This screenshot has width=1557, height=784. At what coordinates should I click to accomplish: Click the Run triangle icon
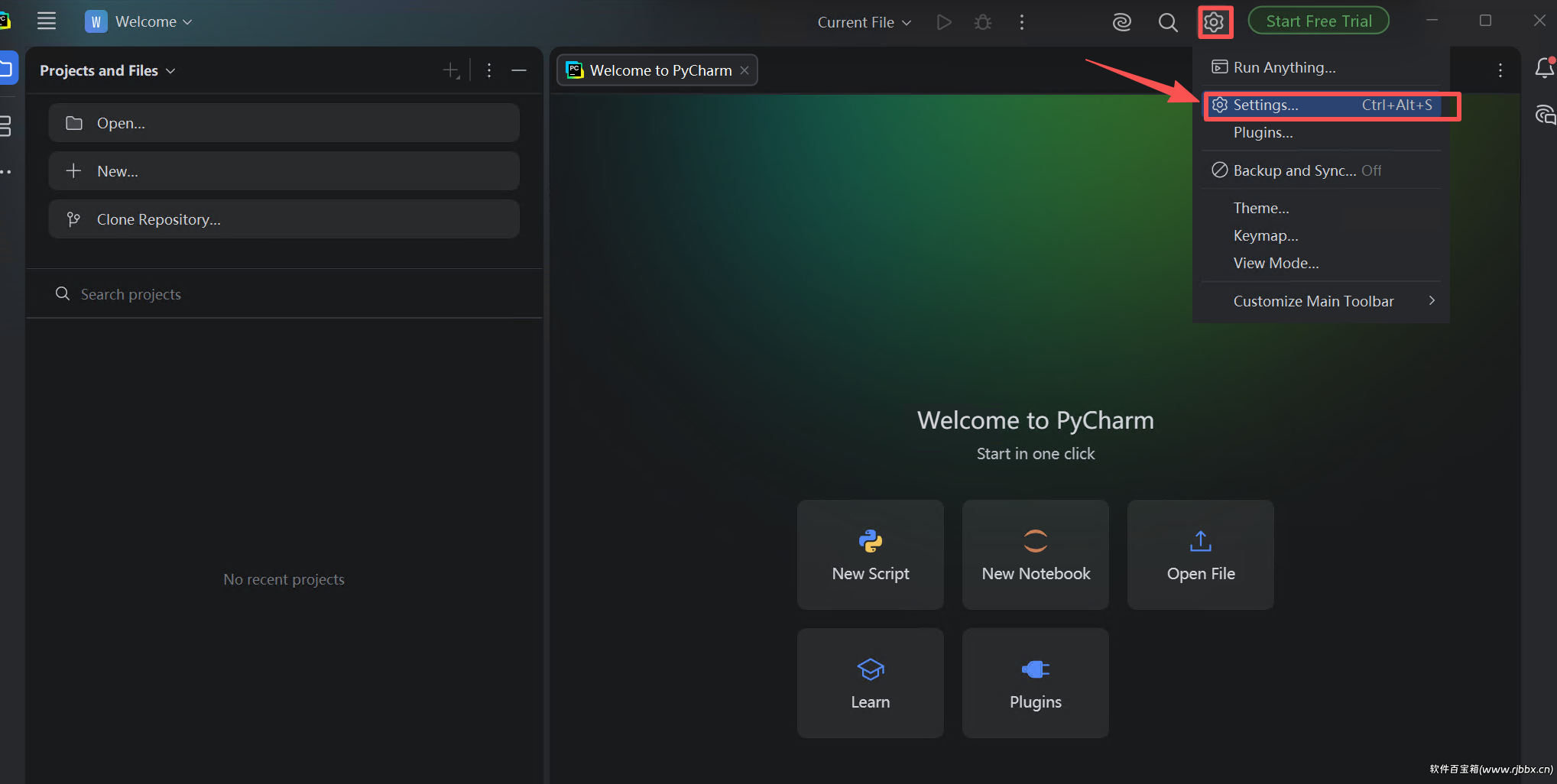[x=944, y=22]
